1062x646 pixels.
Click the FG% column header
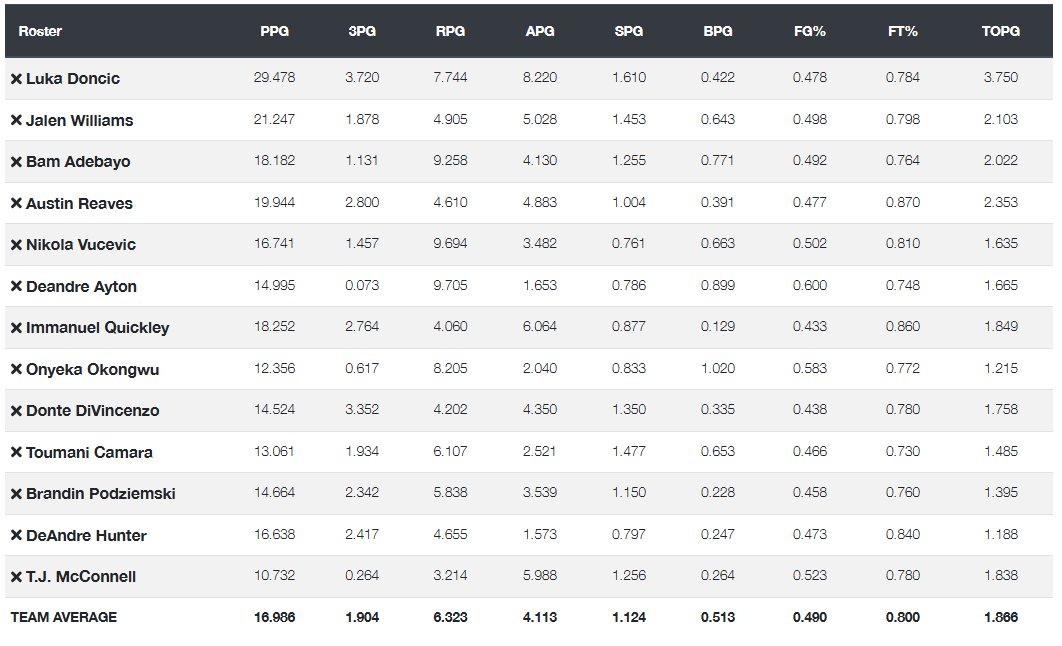click(809, 31)
